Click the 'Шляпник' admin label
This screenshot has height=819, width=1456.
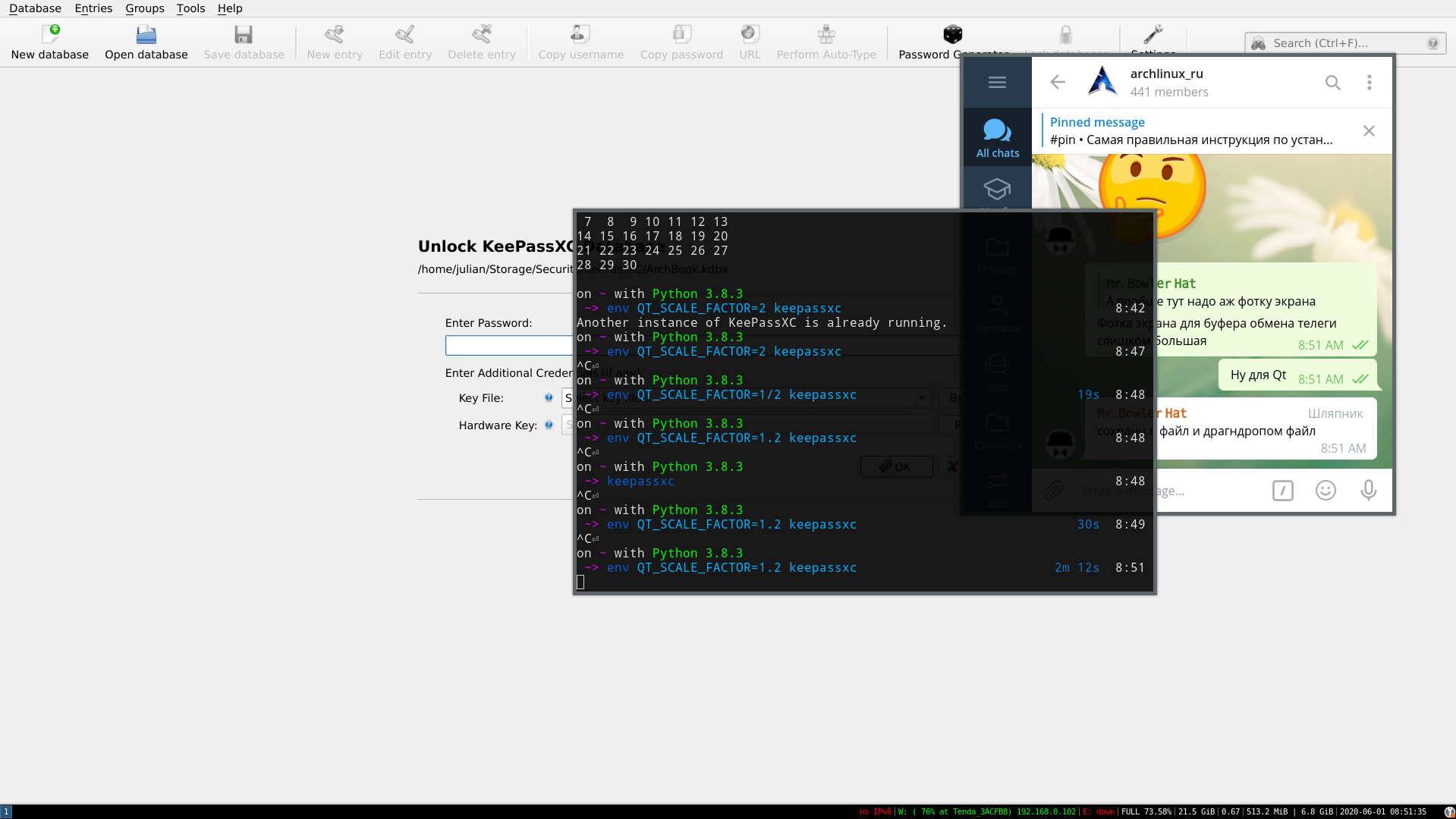tap(1335, 413)
